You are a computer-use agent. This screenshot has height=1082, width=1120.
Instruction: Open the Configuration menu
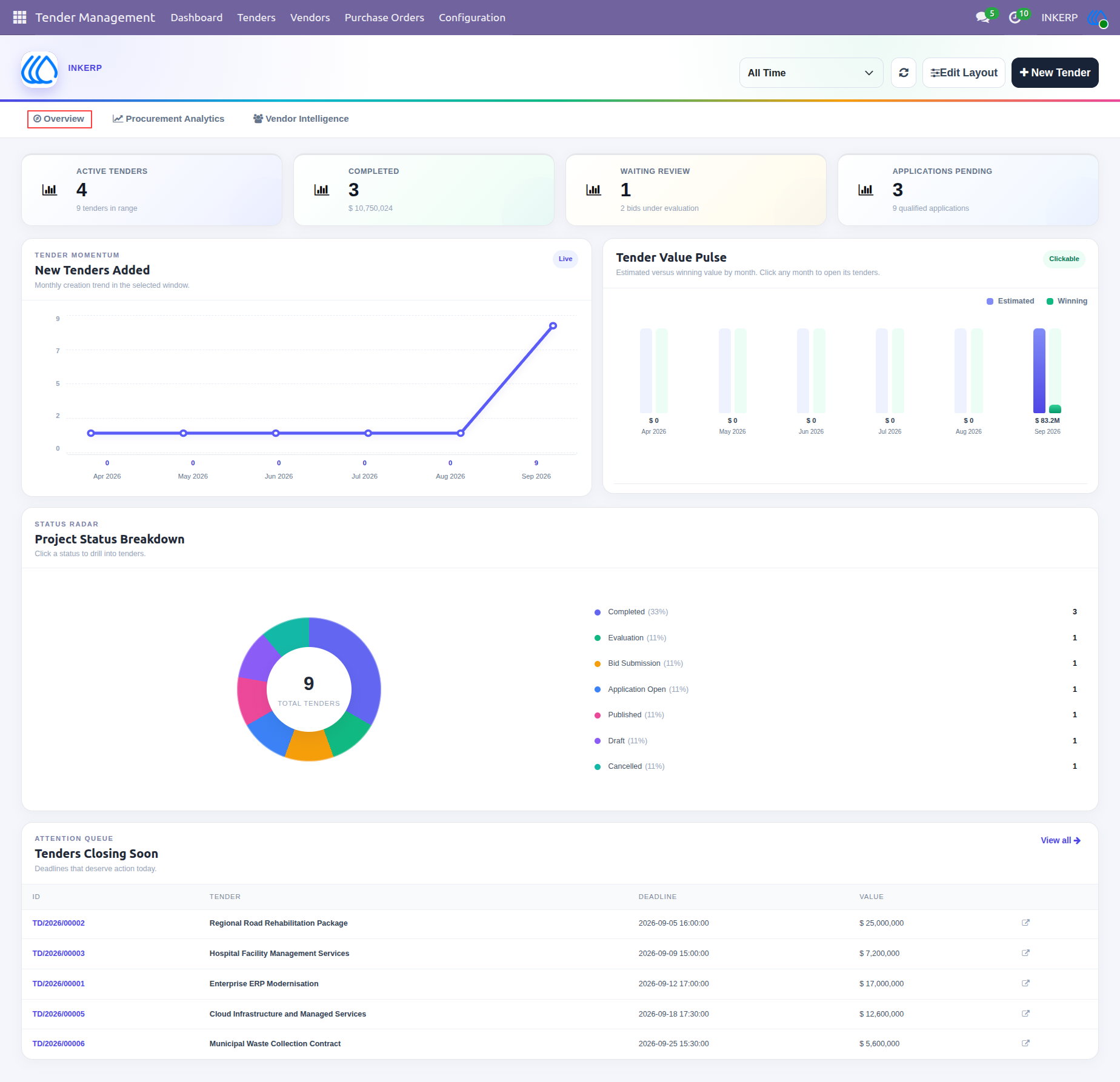pos(472,18)
